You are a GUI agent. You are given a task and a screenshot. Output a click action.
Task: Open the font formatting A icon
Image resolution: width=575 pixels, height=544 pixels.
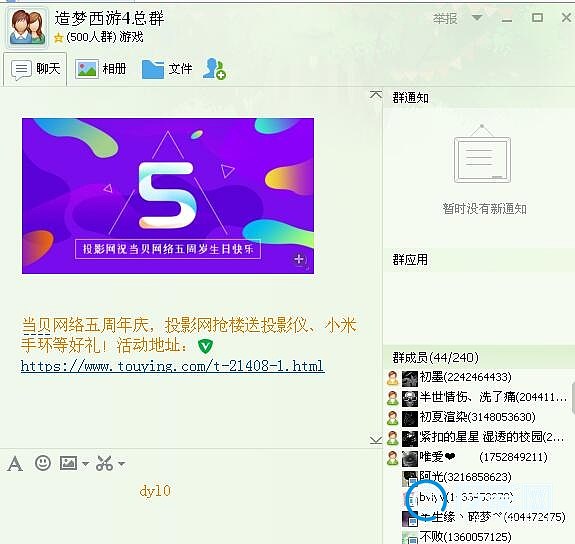click(x=15, y=464)
